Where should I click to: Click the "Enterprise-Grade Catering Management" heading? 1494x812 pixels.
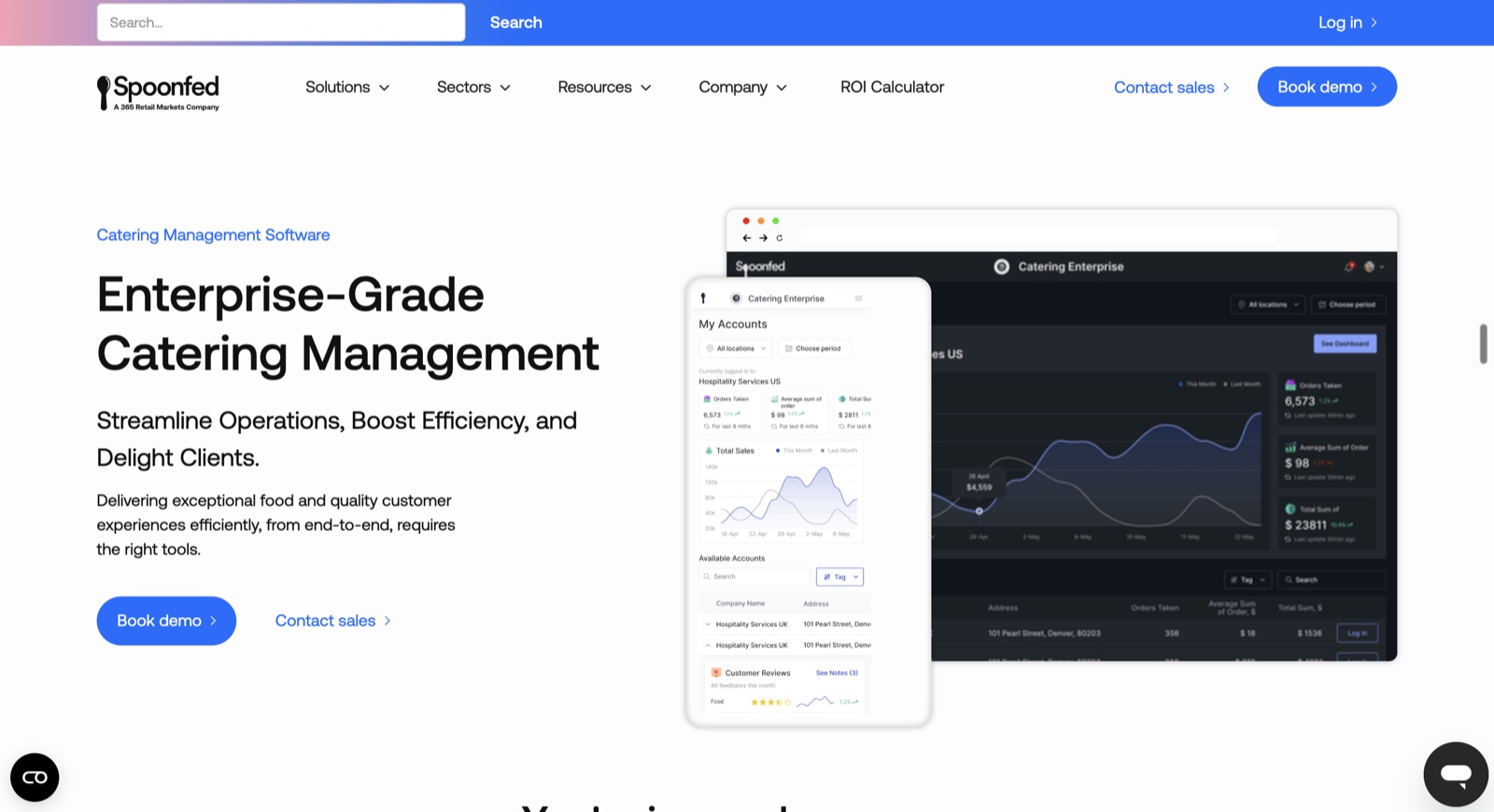347,324
